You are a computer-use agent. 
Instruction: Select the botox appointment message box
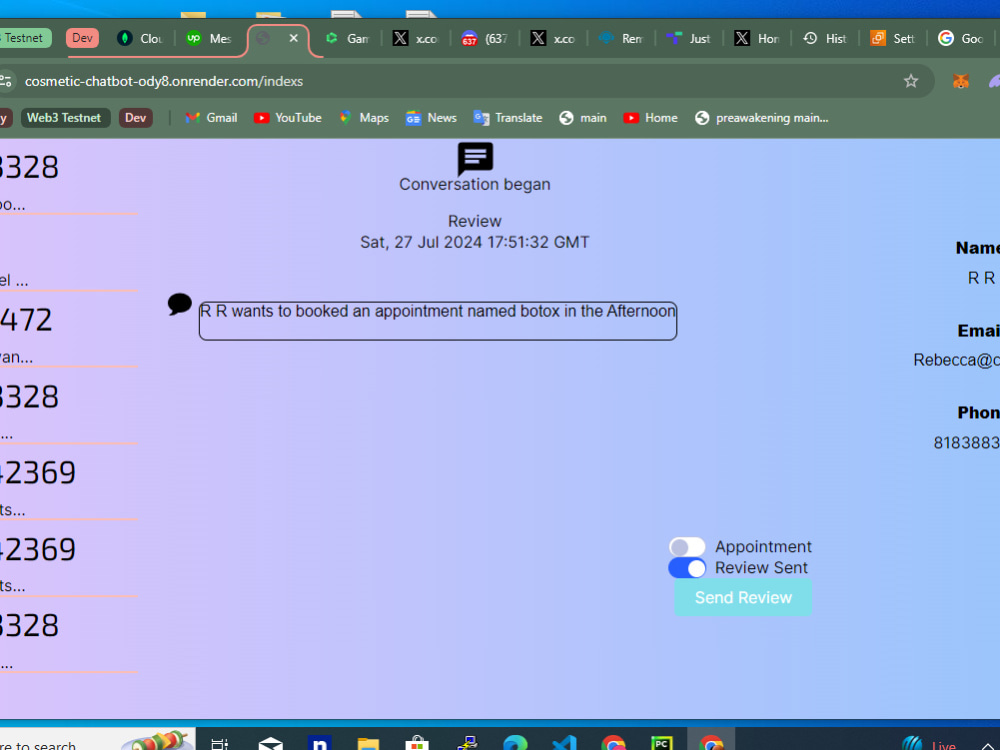(x=438, y=321)
